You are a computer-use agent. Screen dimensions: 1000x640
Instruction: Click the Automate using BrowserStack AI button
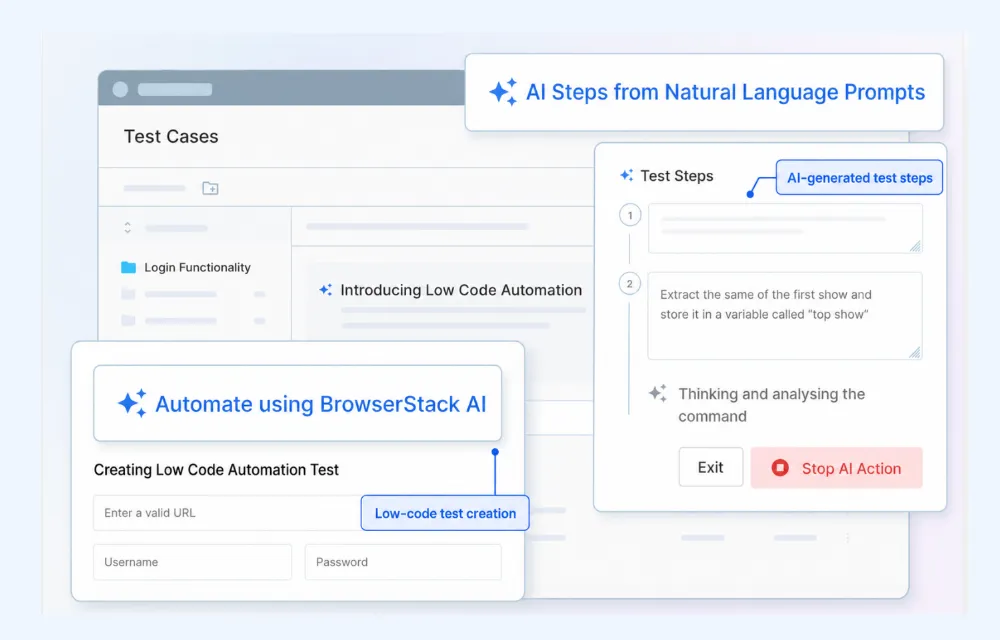(298, 404)
